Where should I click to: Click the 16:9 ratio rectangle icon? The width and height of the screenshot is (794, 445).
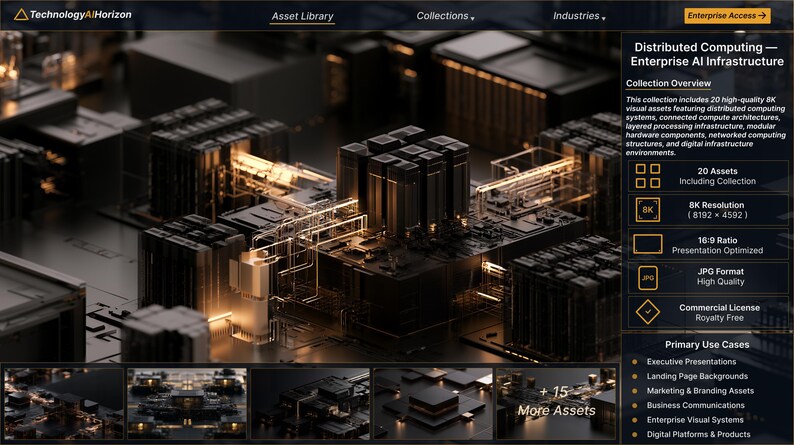(x=648, y=244)
